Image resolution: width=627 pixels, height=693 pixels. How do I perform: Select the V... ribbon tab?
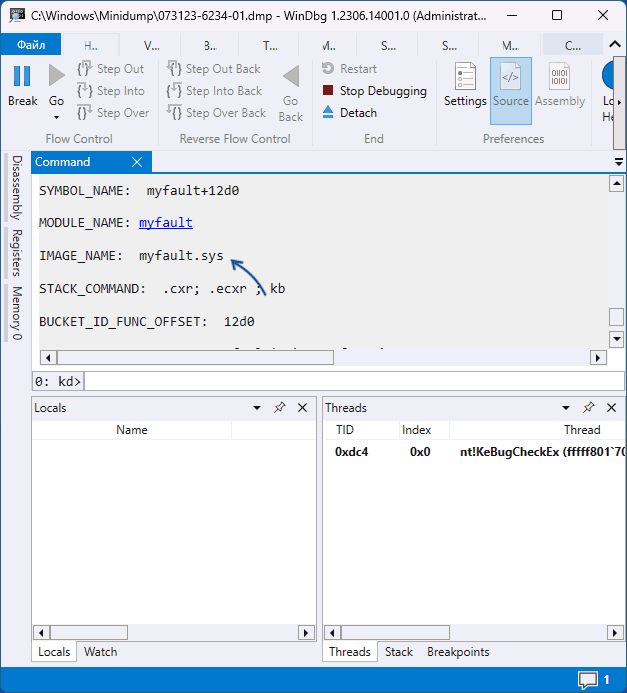[152, 45]
